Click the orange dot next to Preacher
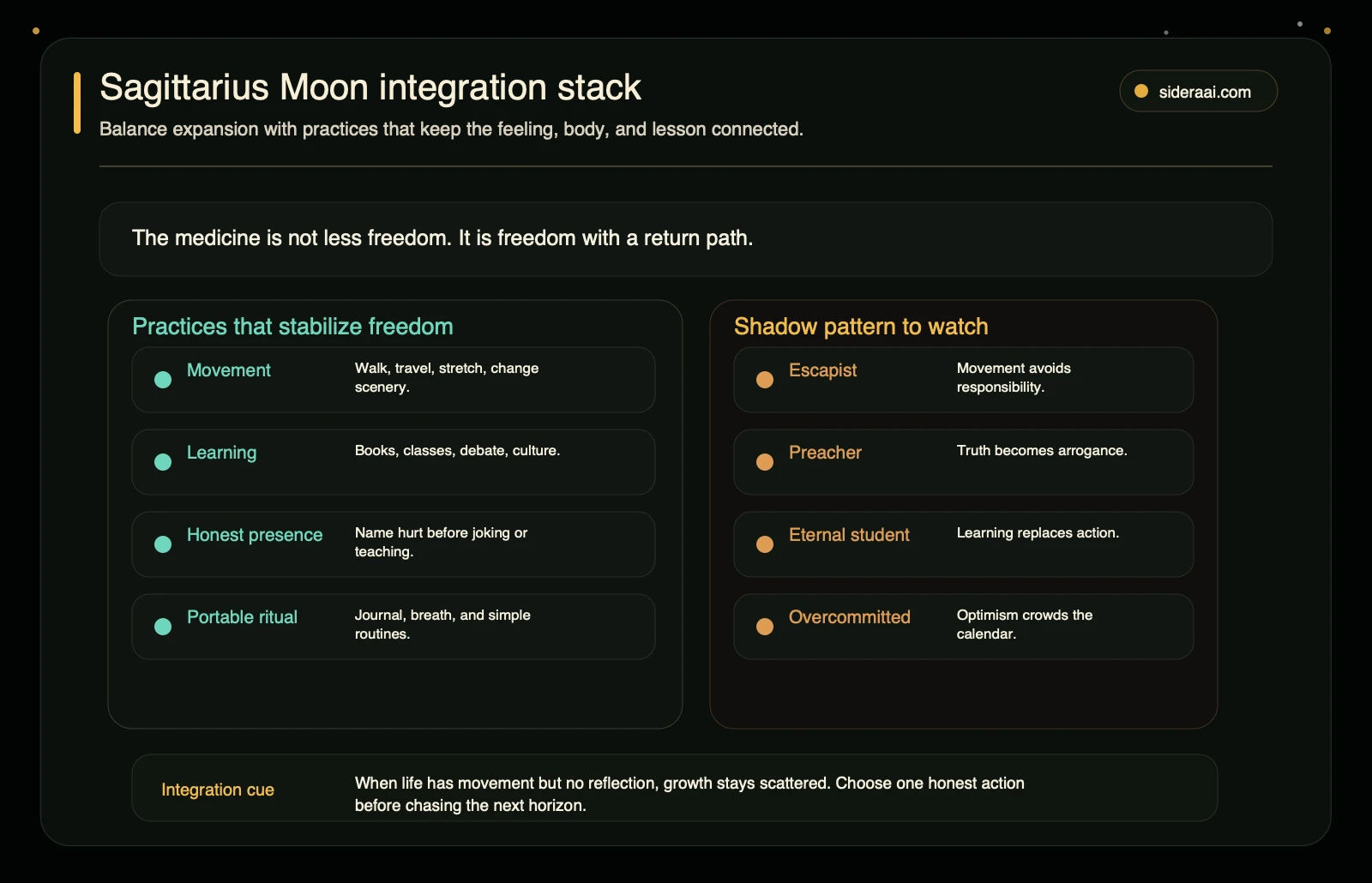The image size is (1372, 883). tap(765, 462)
